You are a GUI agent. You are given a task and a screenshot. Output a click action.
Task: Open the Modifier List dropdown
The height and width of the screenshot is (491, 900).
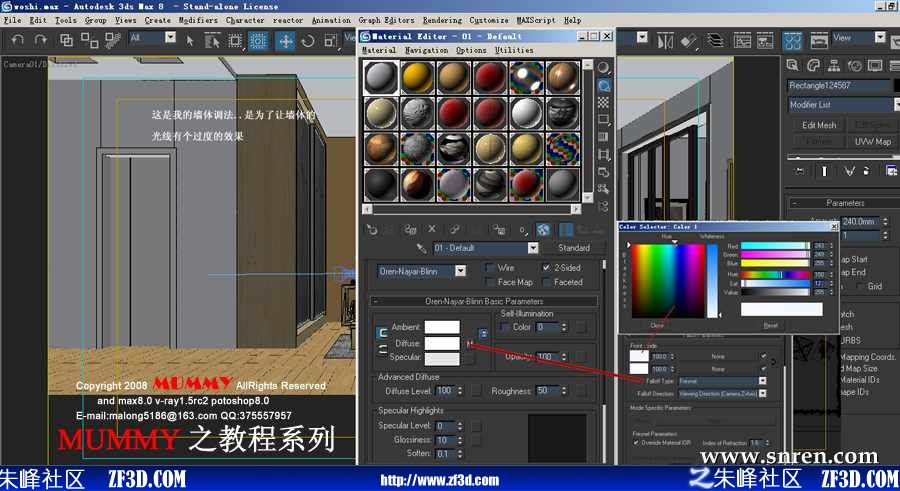843,105
